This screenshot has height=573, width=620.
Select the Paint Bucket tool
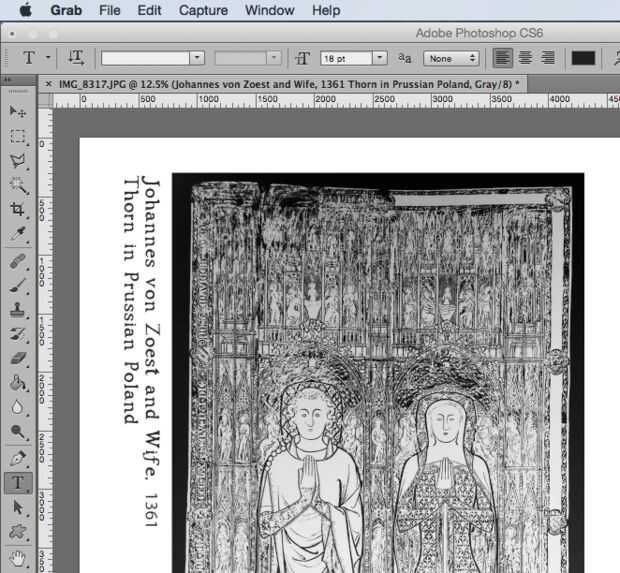(x=17, y=383)
